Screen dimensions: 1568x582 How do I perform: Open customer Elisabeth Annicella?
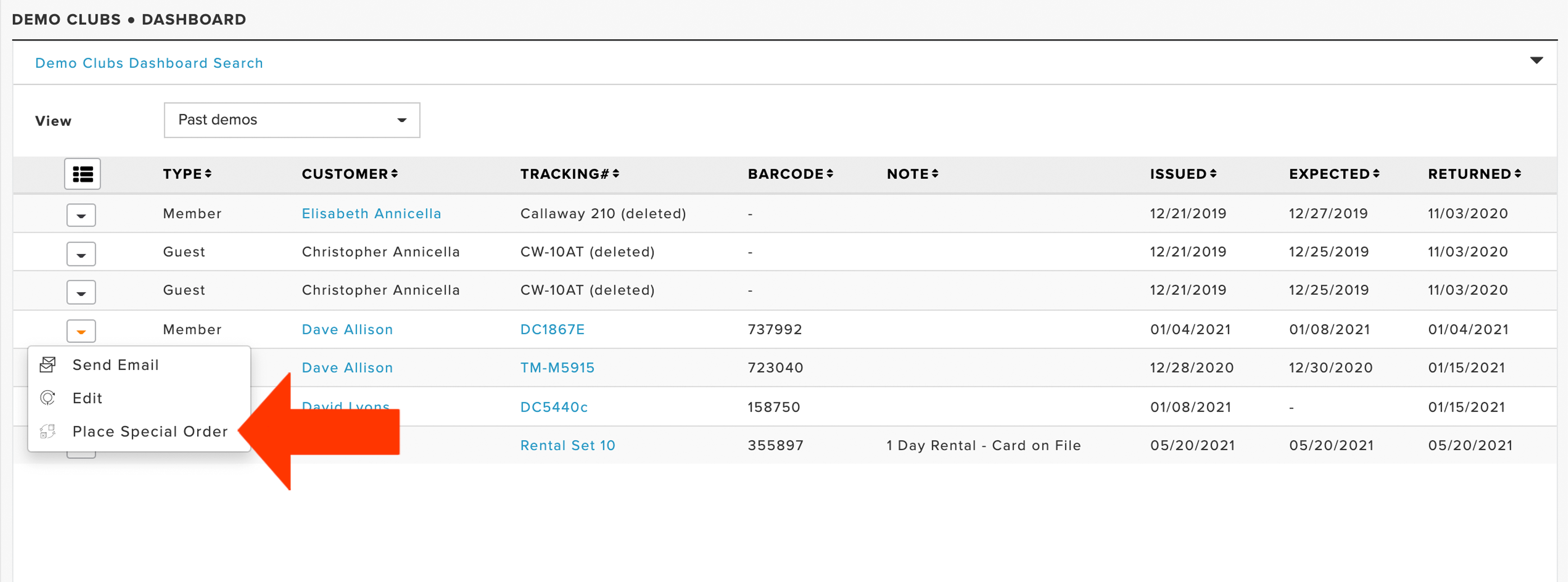[371, 214]
